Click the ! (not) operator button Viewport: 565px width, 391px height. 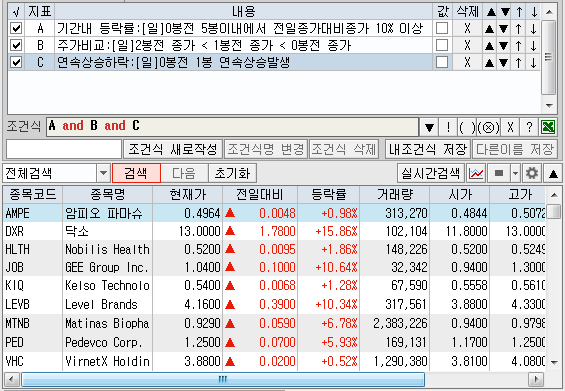[x=448, y=127]
